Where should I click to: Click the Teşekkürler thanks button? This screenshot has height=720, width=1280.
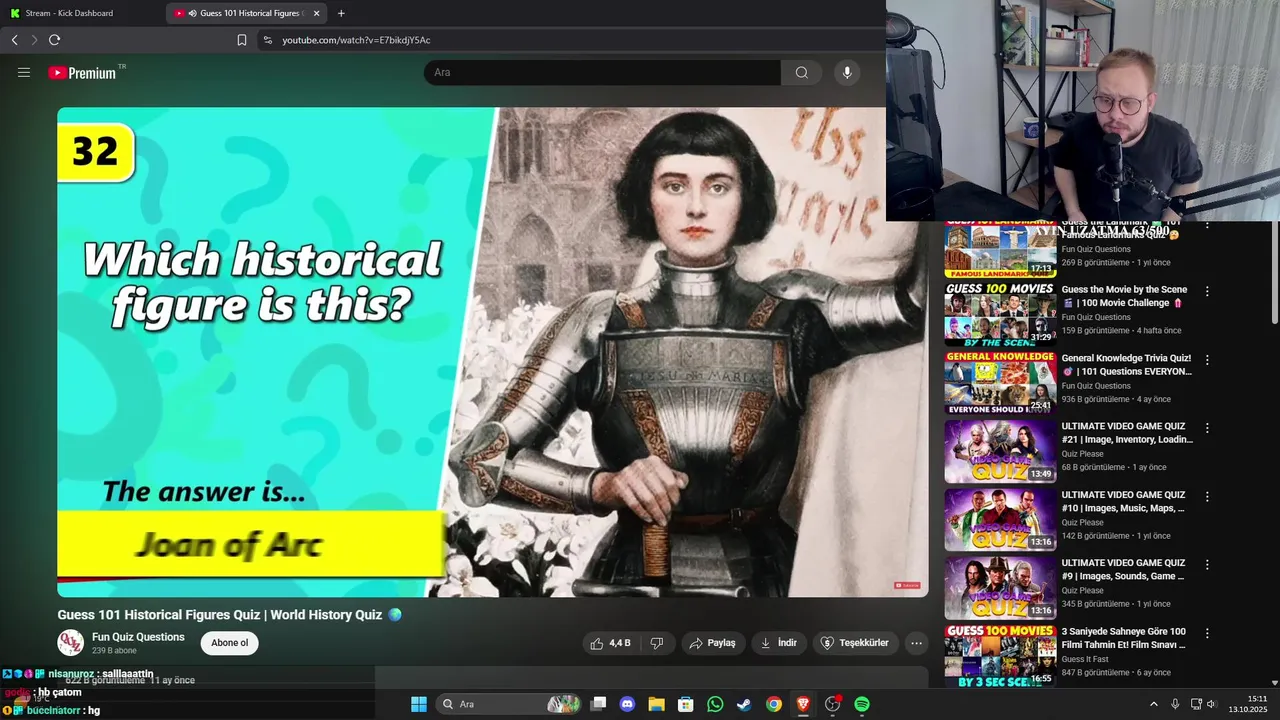855,643
